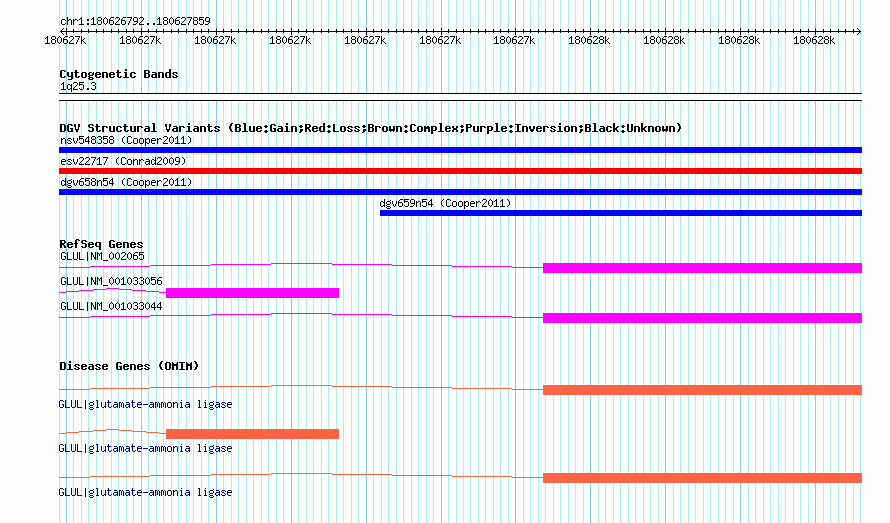890x523 pixels.
Task: Open GLUL link below the short orange exon
Action: tap(145, 449)
